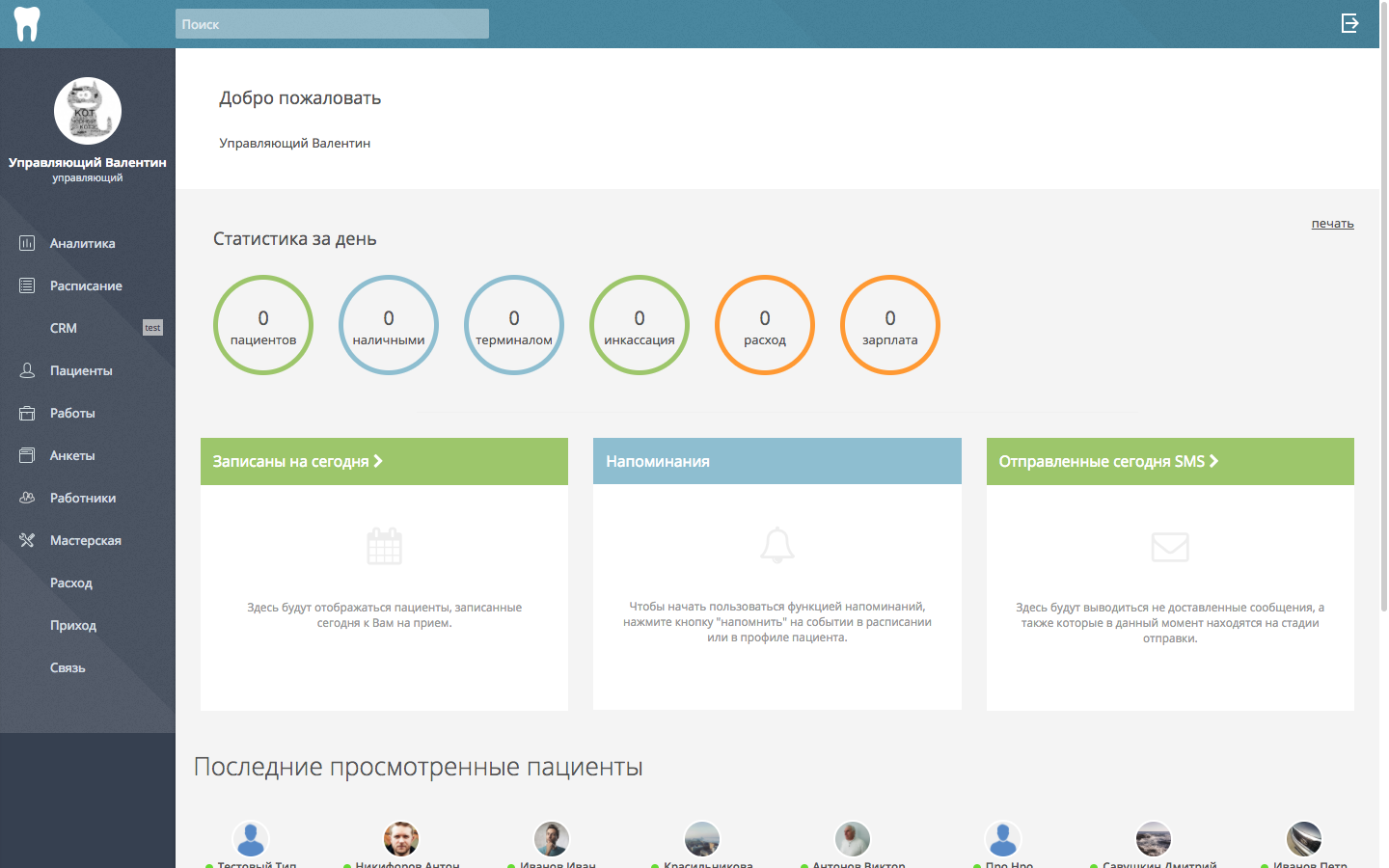The image size is (1389, 868).
Task: Click the Анкеты sidebar icon
Action: (27, 455)
